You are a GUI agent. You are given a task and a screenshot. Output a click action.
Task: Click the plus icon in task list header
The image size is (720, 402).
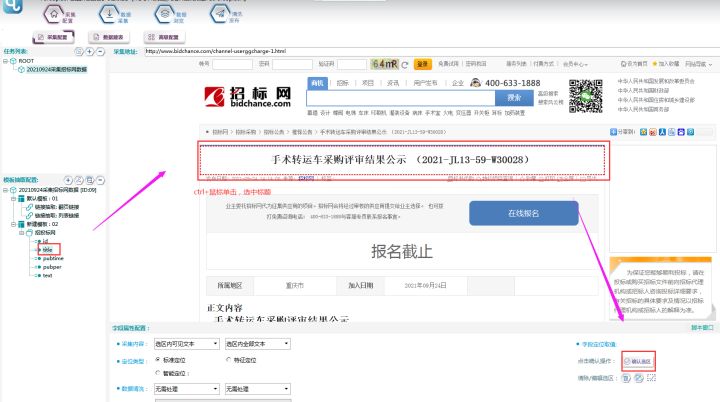pos(90,51)
